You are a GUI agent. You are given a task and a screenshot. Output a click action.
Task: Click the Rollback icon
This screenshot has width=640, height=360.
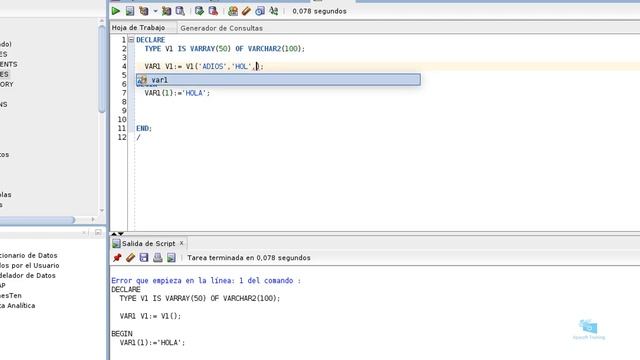coord(213,11)
